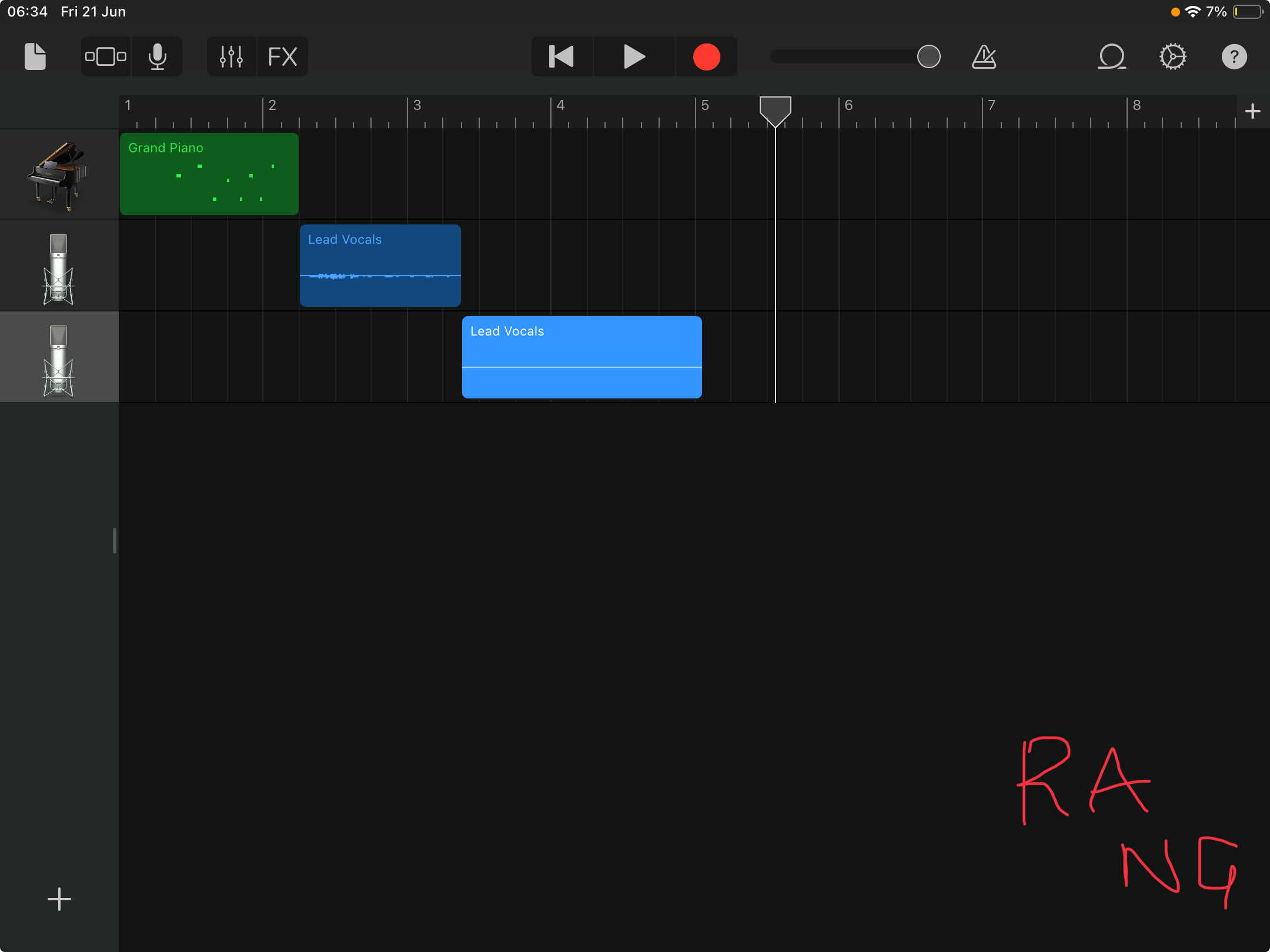Add a new track with plus button

pos(59,899)
